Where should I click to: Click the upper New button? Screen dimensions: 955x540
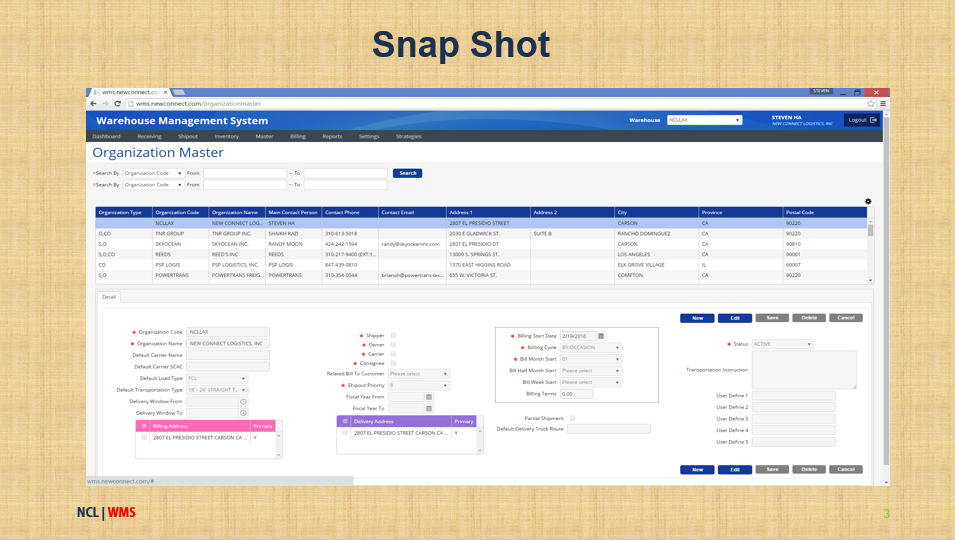tap(697, 318)
